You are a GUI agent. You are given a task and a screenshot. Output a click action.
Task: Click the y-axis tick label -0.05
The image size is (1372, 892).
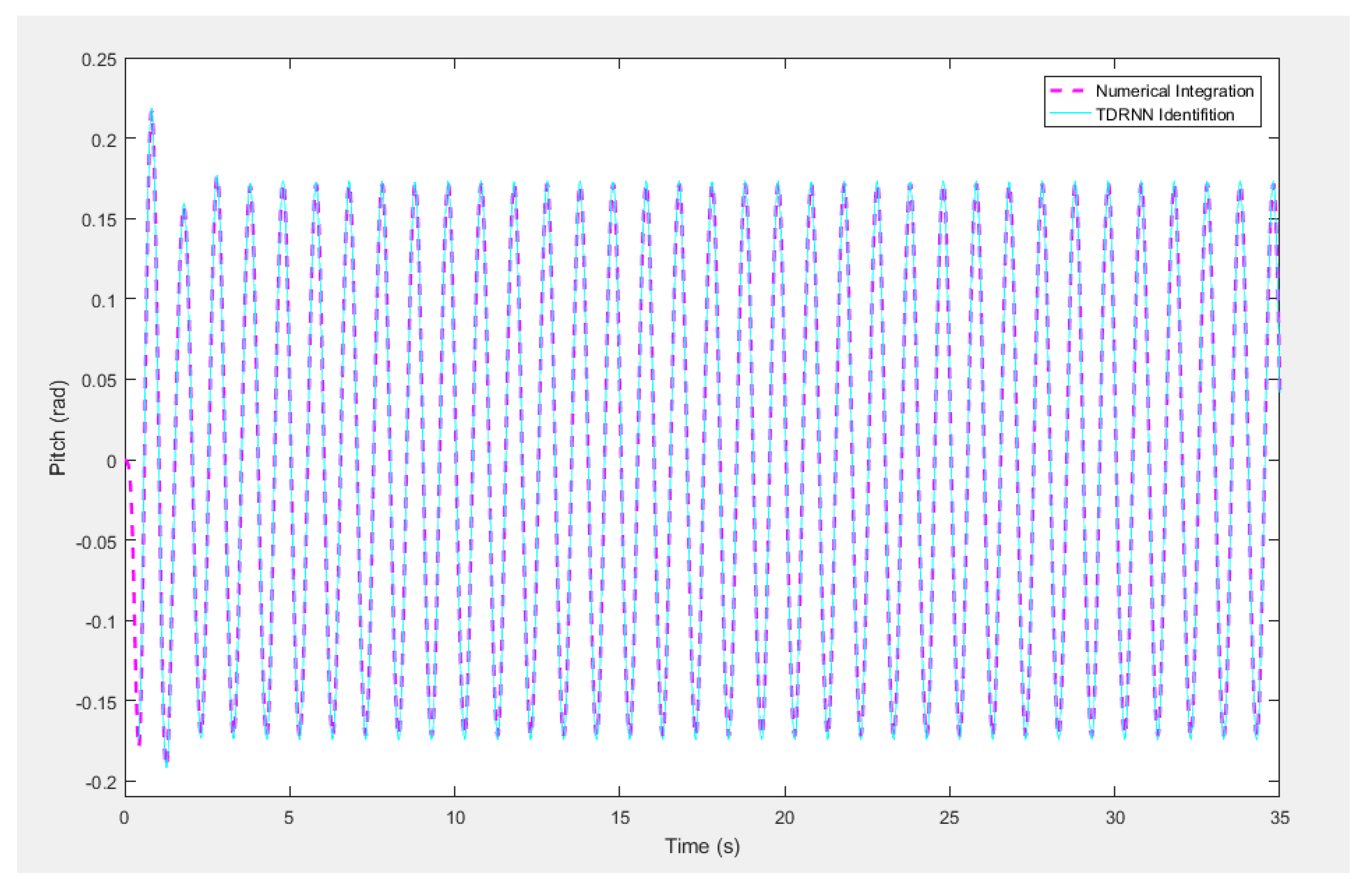point(95,542)
